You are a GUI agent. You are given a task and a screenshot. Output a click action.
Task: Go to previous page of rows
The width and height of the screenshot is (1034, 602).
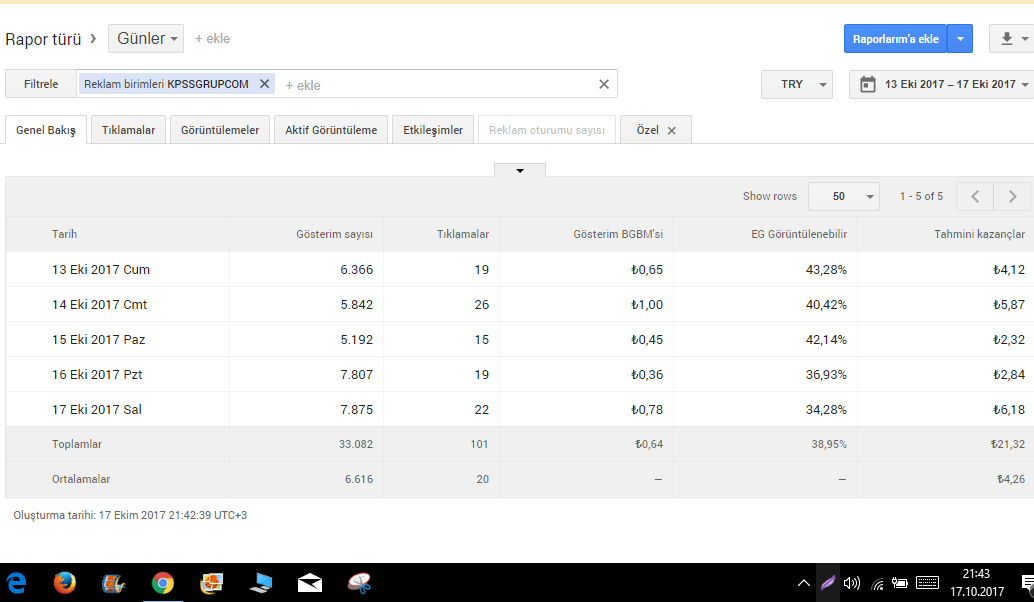[x=975, y=196]
